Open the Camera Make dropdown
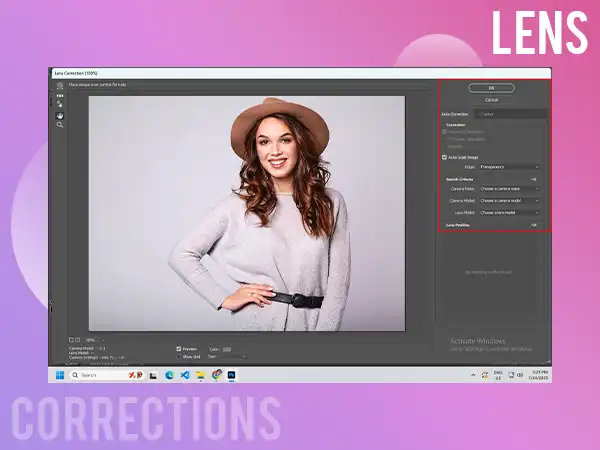The height and width of the screenshot is (450, 600). click(x=509, y=189)
